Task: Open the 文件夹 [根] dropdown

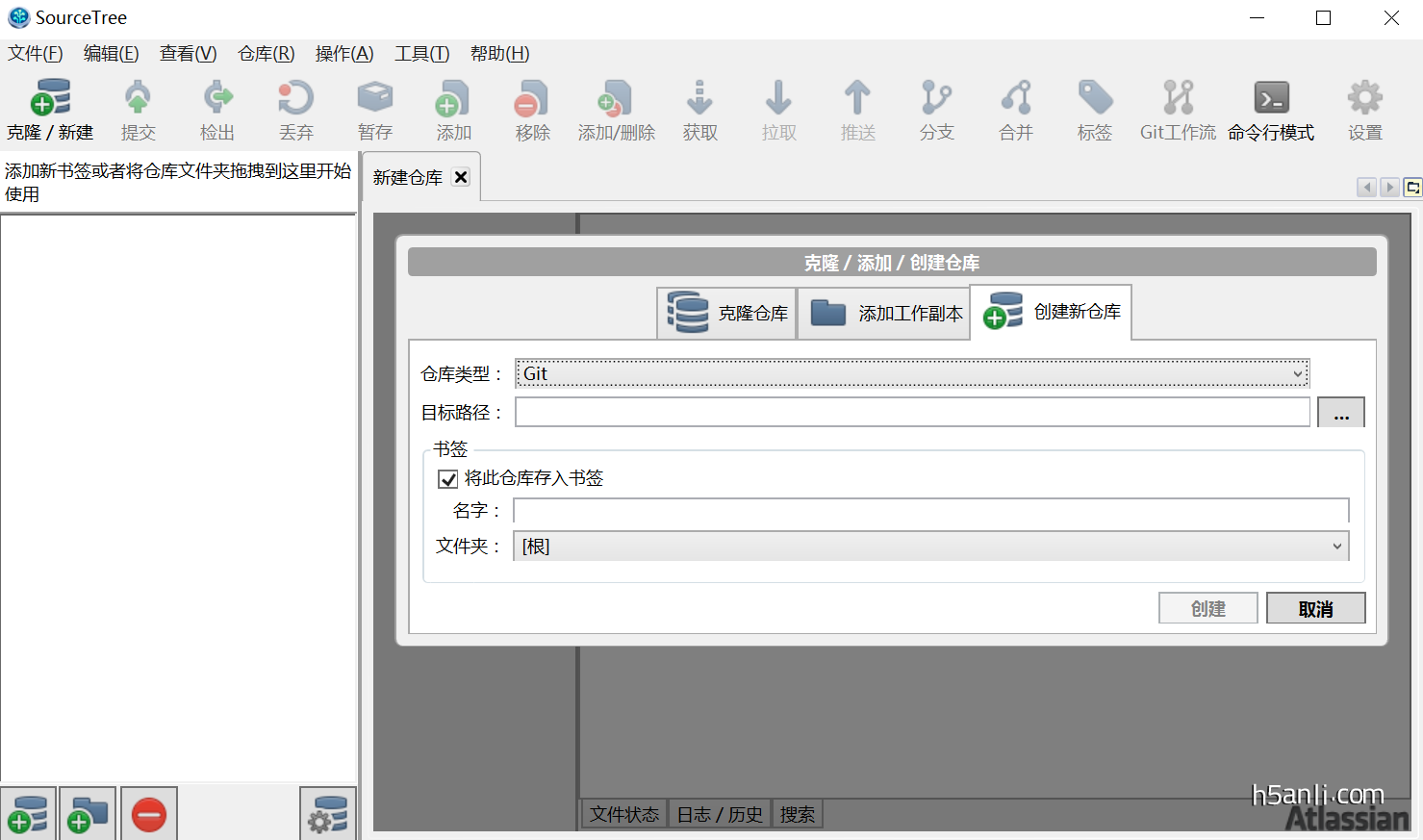Action: 930,547
